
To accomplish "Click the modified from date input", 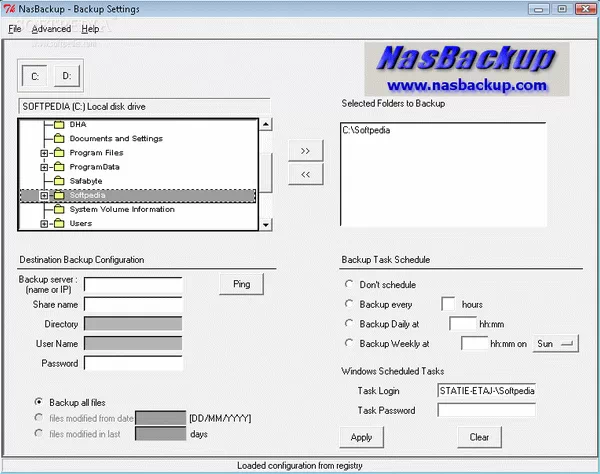I will pyautogui.click(x=161, y=418).
